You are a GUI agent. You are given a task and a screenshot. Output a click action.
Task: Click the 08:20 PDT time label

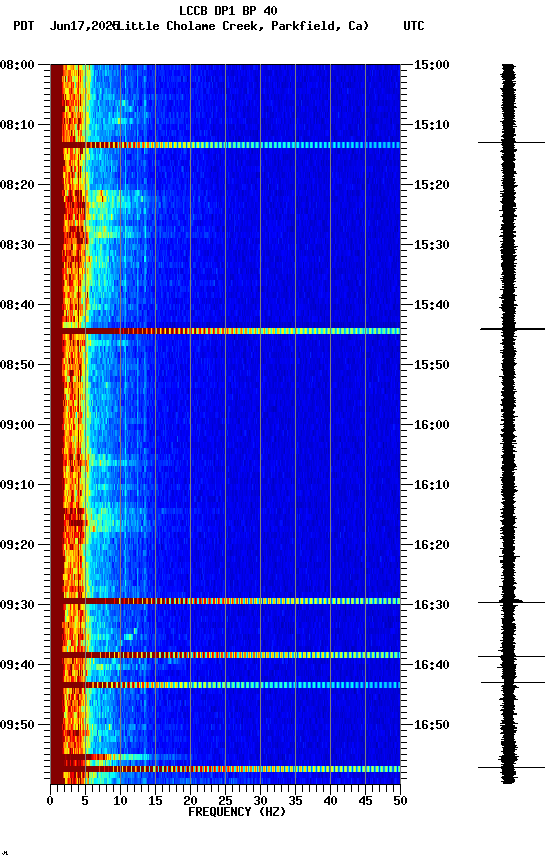coord(17,185)
